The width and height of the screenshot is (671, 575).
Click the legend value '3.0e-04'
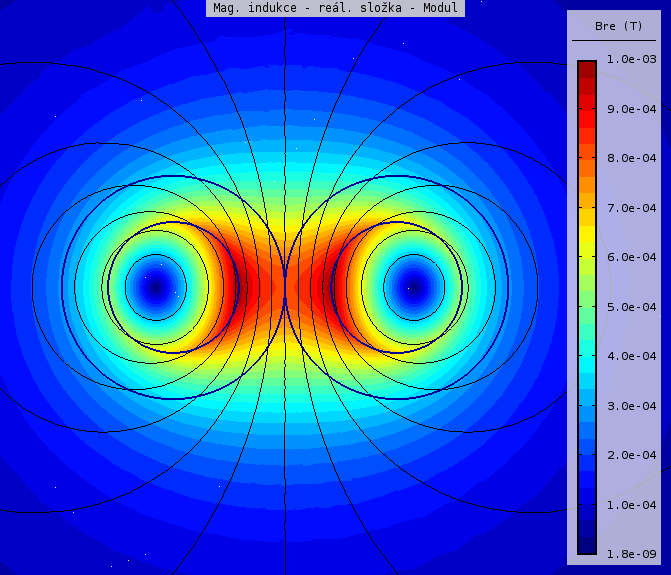[632, 406]
